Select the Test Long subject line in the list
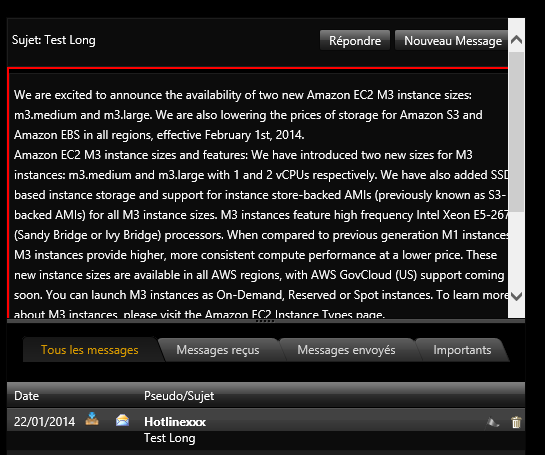 click(x=170, y=438)
